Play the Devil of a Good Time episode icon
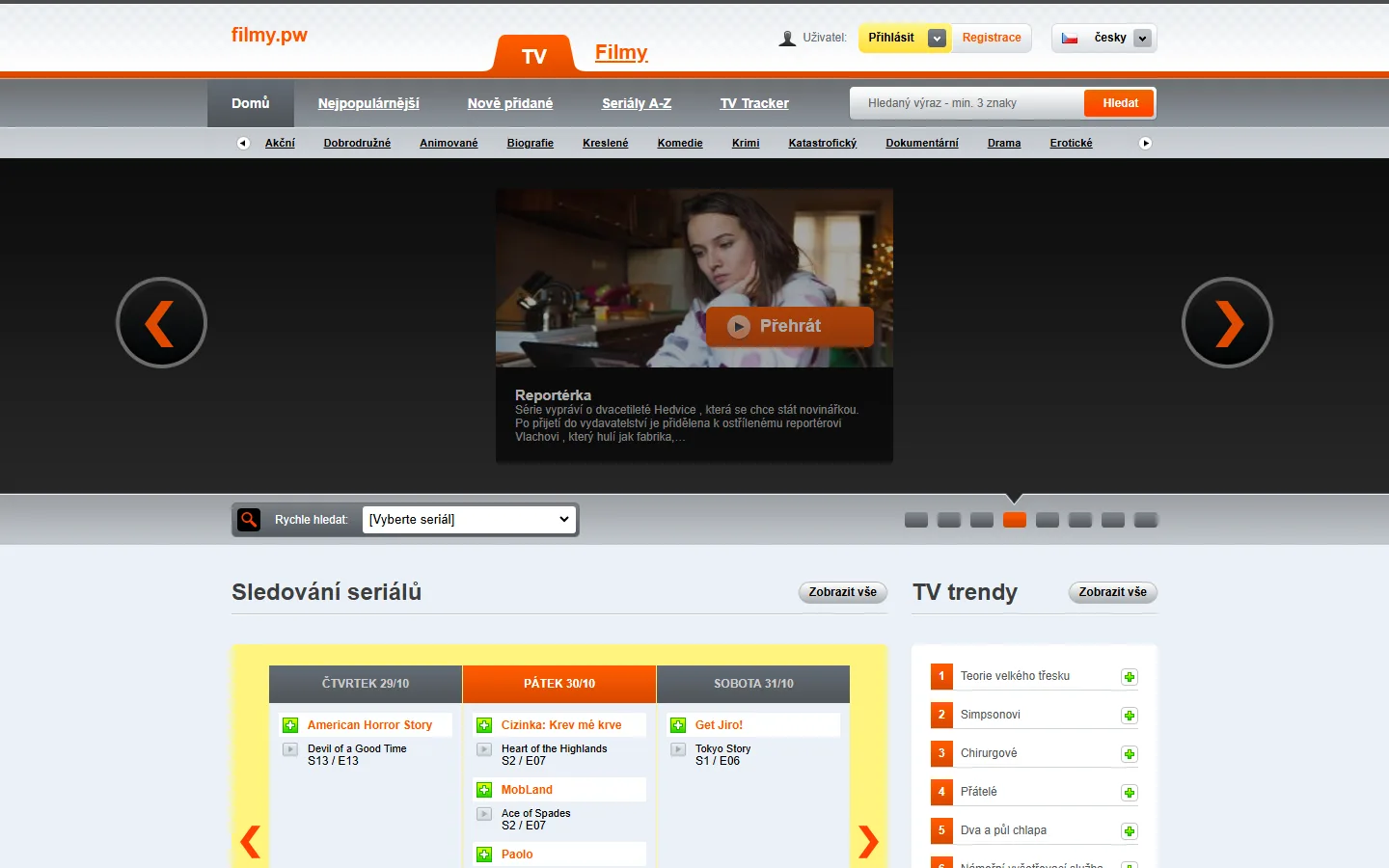The height and width of the screenshot is (868, 1389). coord(290,749)
